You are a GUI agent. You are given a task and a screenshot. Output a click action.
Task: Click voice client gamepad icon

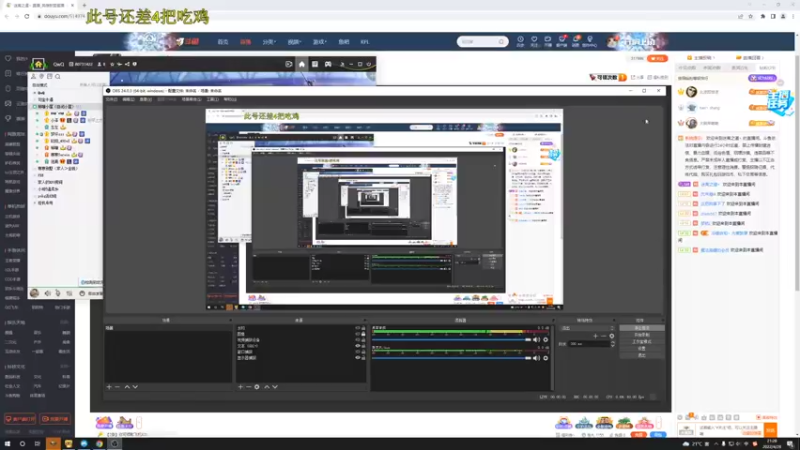[x=328, y=64]
